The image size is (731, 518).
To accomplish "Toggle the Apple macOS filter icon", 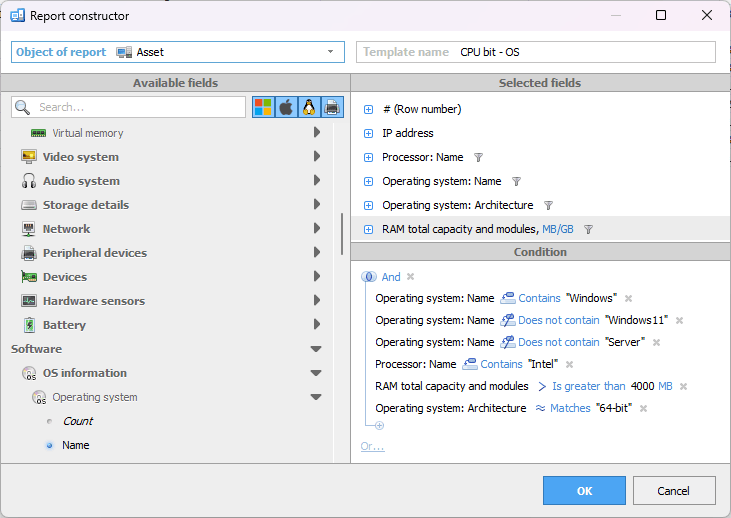I will 286,107.
